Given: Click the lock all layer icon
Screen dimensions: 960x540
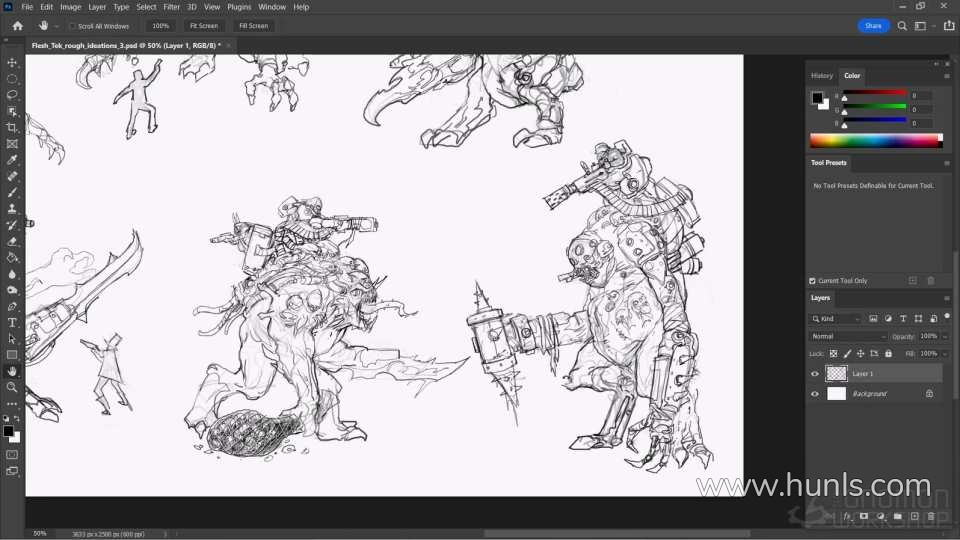Looking at the screenshot, I should [x=888, y=354].
